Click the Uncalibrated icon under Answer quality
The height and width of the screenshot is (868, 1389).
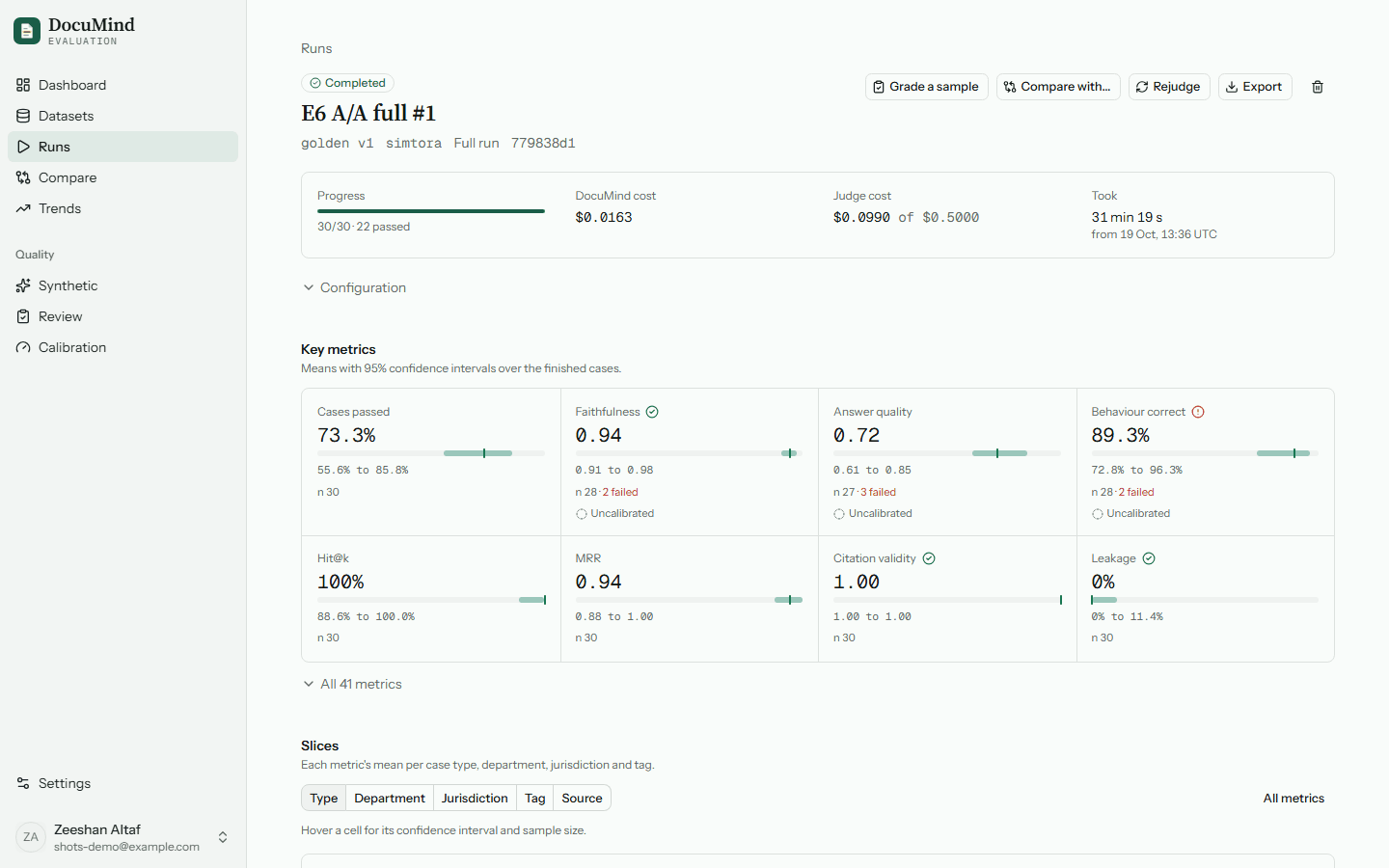coord(839,514)
